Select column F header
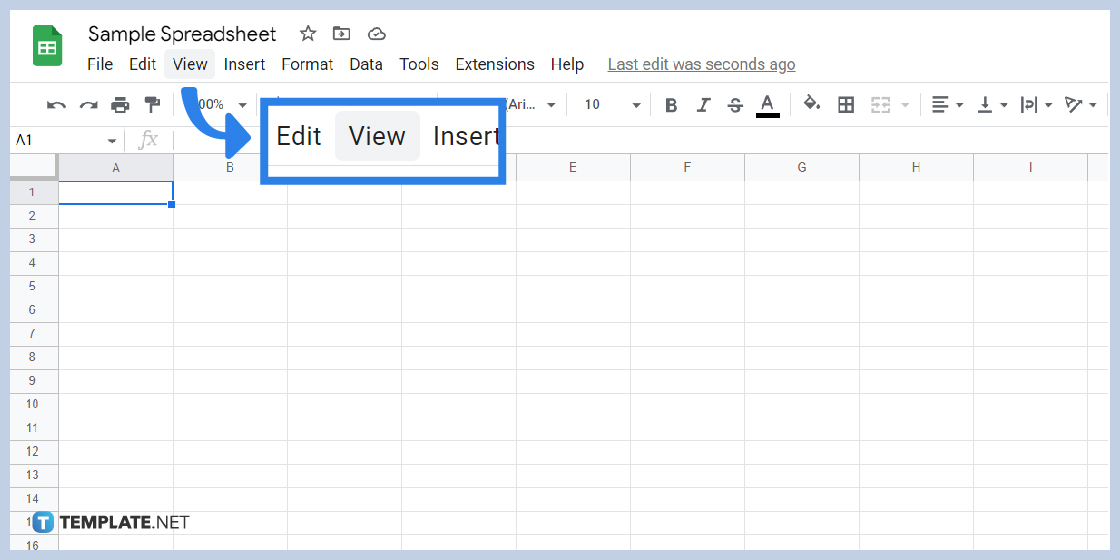Image resolution: width=1120 pixels, height=560 pixels. [687, 167]
